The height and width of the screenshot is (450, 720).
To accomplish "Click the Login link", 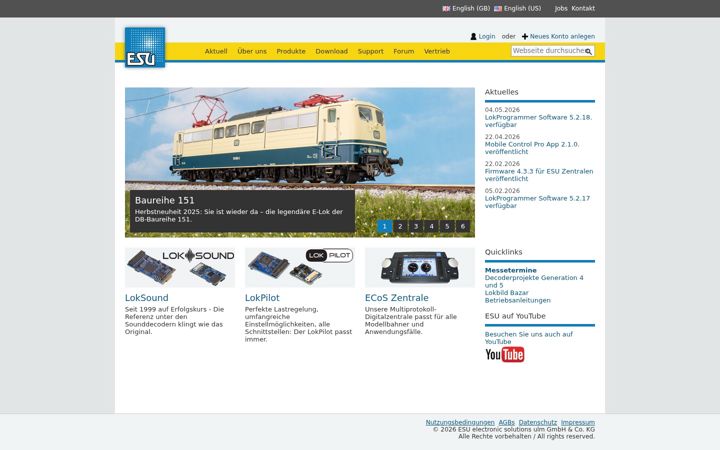I will [487, 36].
